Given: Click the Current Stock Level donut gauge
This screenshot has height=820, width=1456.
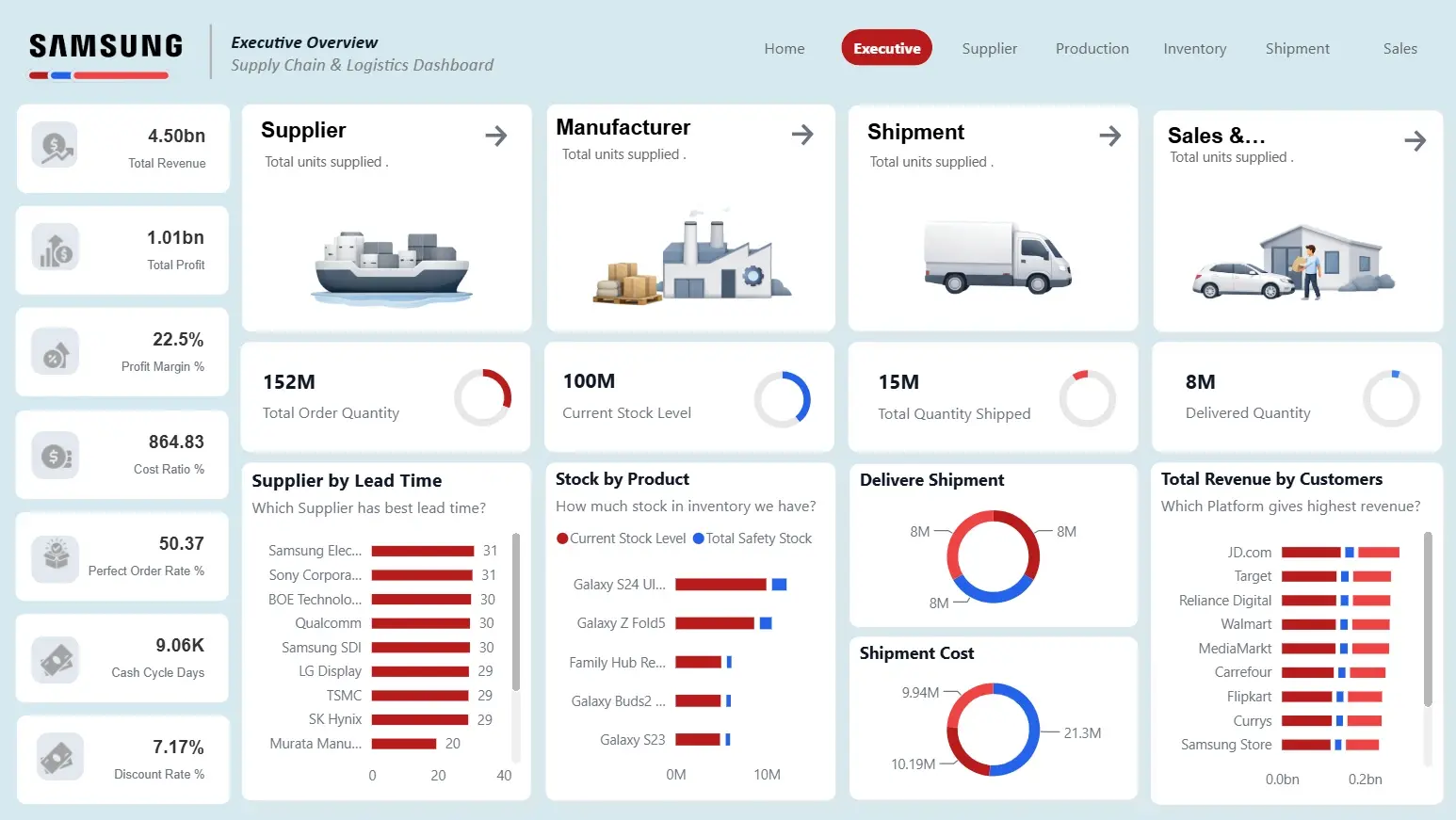Looking at the screenshot, I should tap(783, 399).
